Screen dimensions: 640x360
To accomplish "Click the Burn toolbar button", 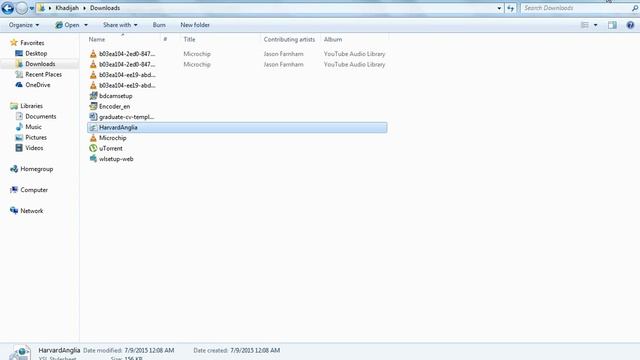I will 159,25.
